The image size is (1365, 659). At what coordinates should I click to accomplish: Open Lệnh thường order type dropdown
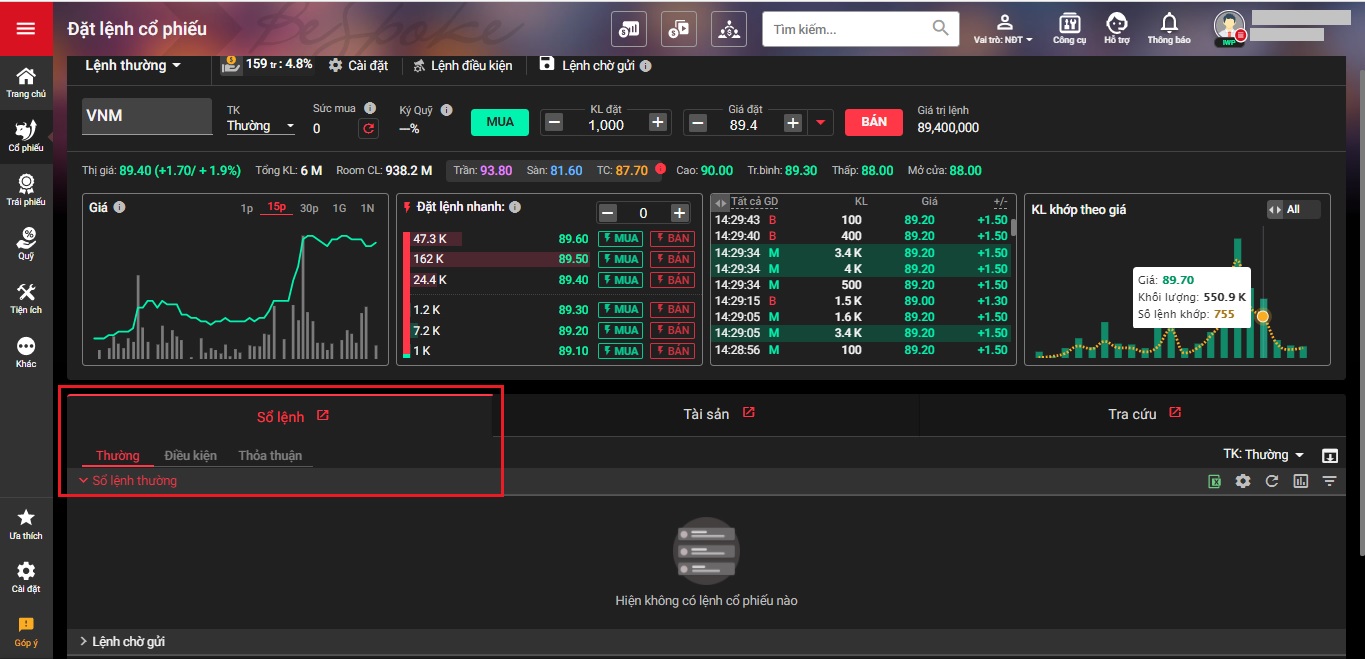pos(133,65)
